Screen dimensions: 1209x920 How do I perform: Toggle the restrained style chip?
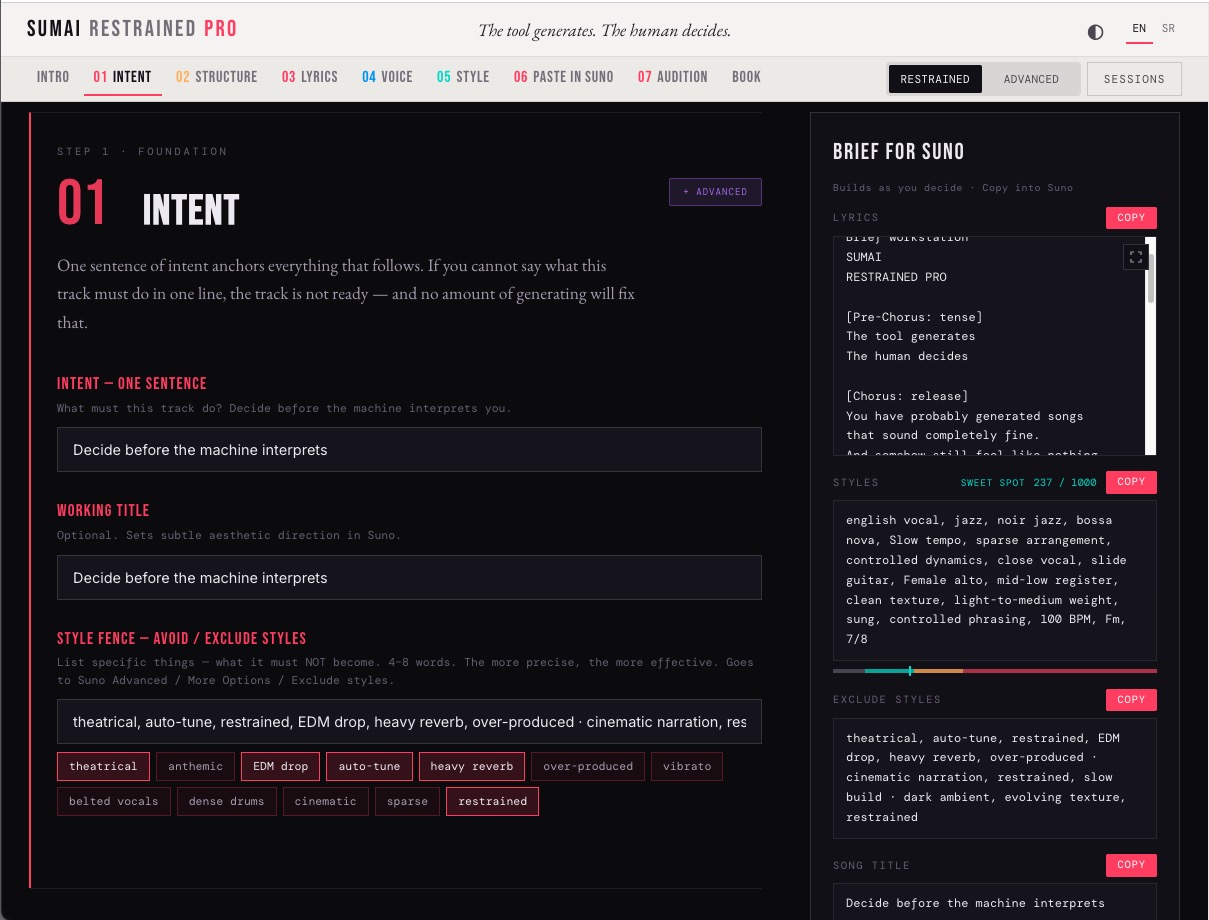(493, 802)
